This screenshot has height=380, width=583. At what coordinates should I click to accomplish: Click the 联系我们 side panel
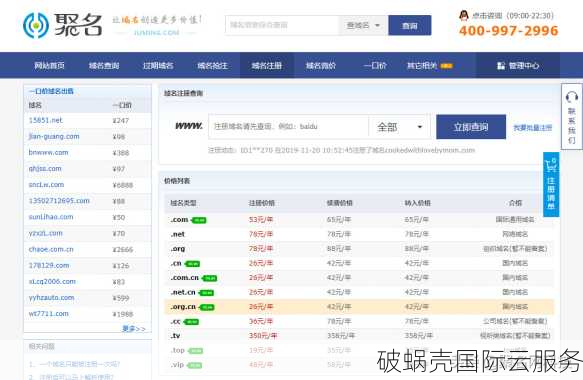[x=572, y=116]
